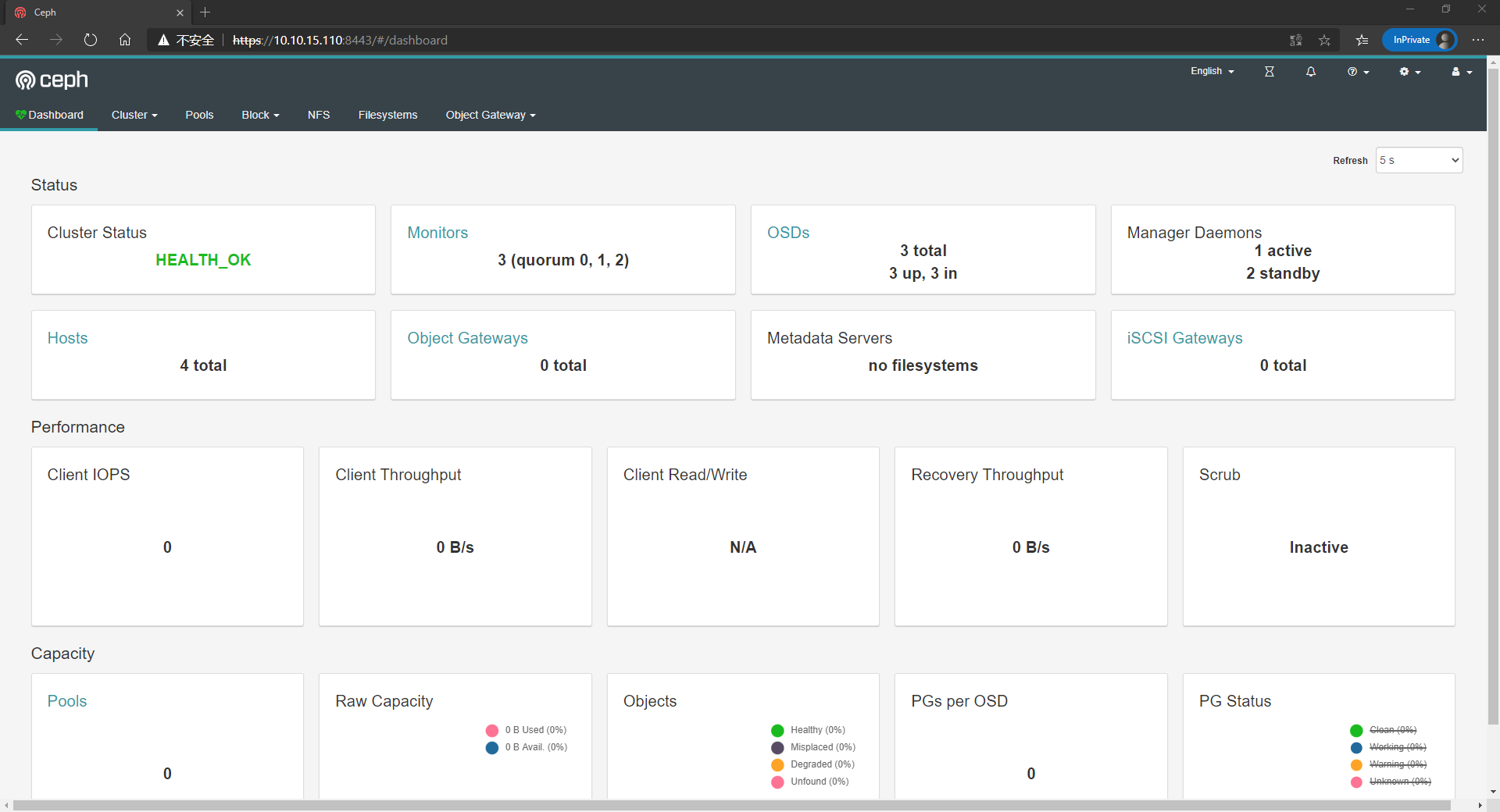Screen dimensions: 1500x812
Task: Click the Ceph logo in the header
Action: click(52, 80)
